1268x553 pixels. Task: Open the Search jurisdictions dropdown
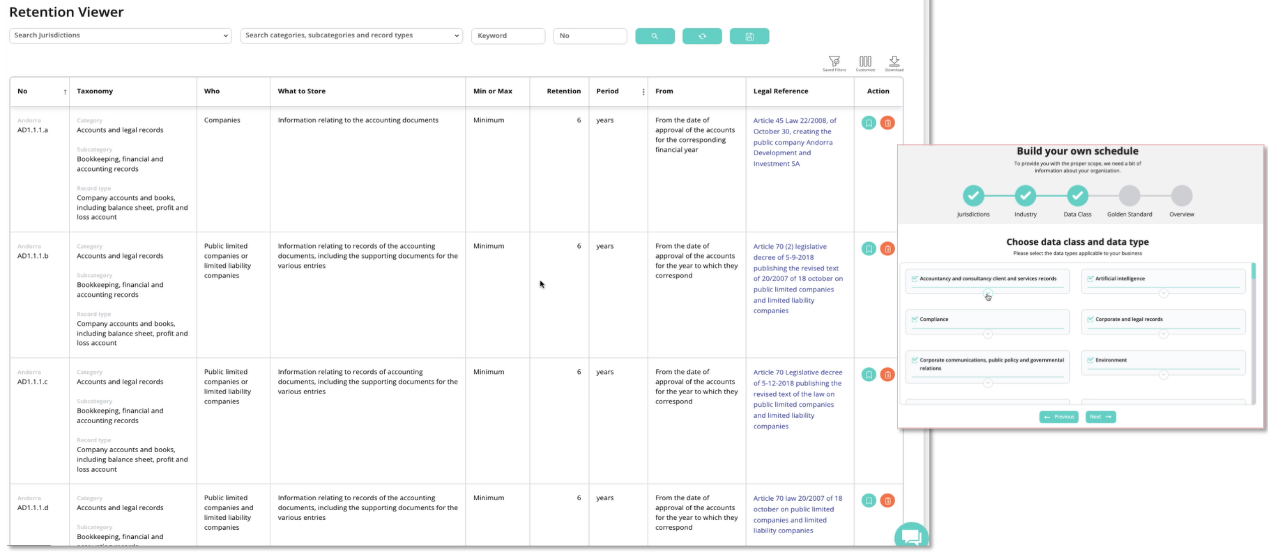click(120, 35)
